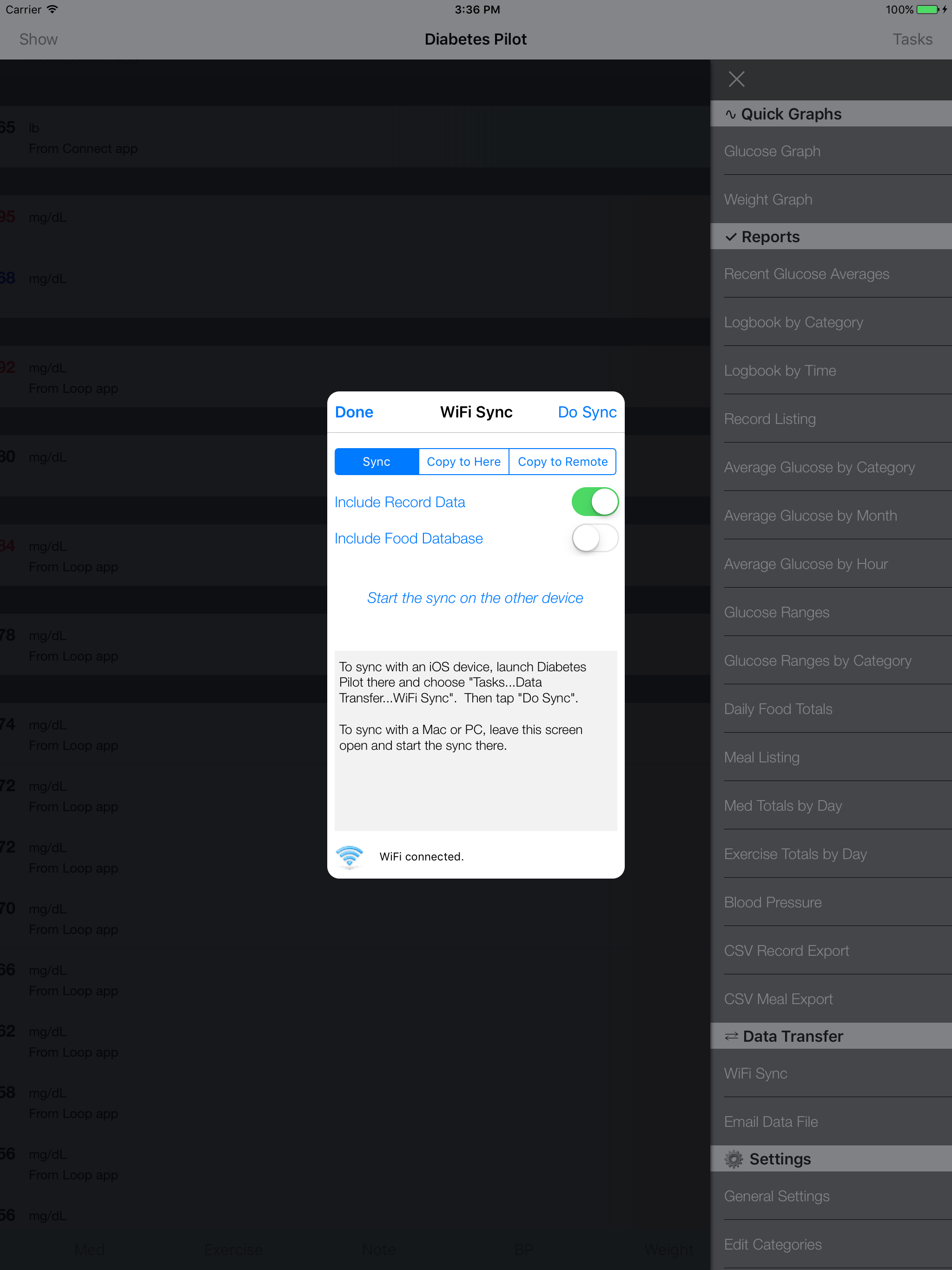Tap 'Start the sync on the other device'

[475, 598]
